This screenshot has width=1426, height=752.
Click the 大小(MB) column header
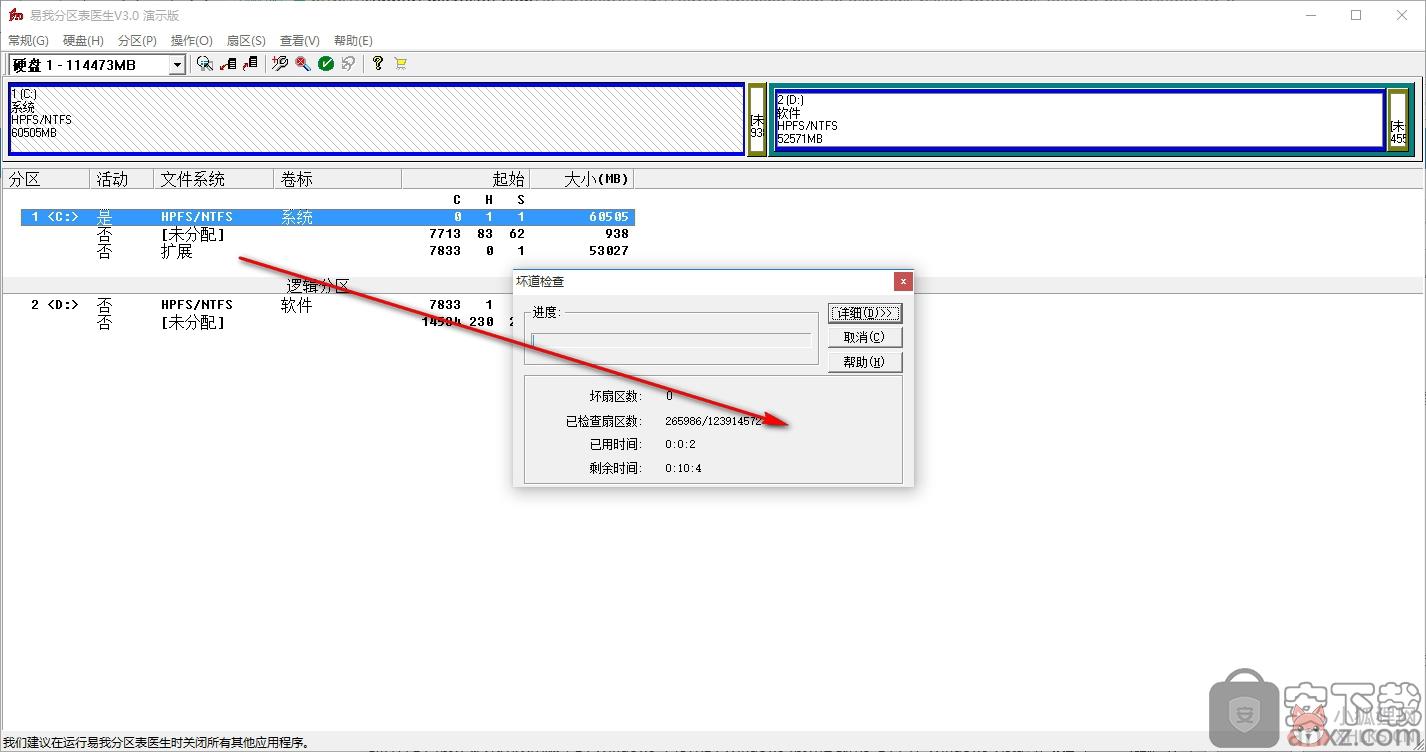click(581, 179)
